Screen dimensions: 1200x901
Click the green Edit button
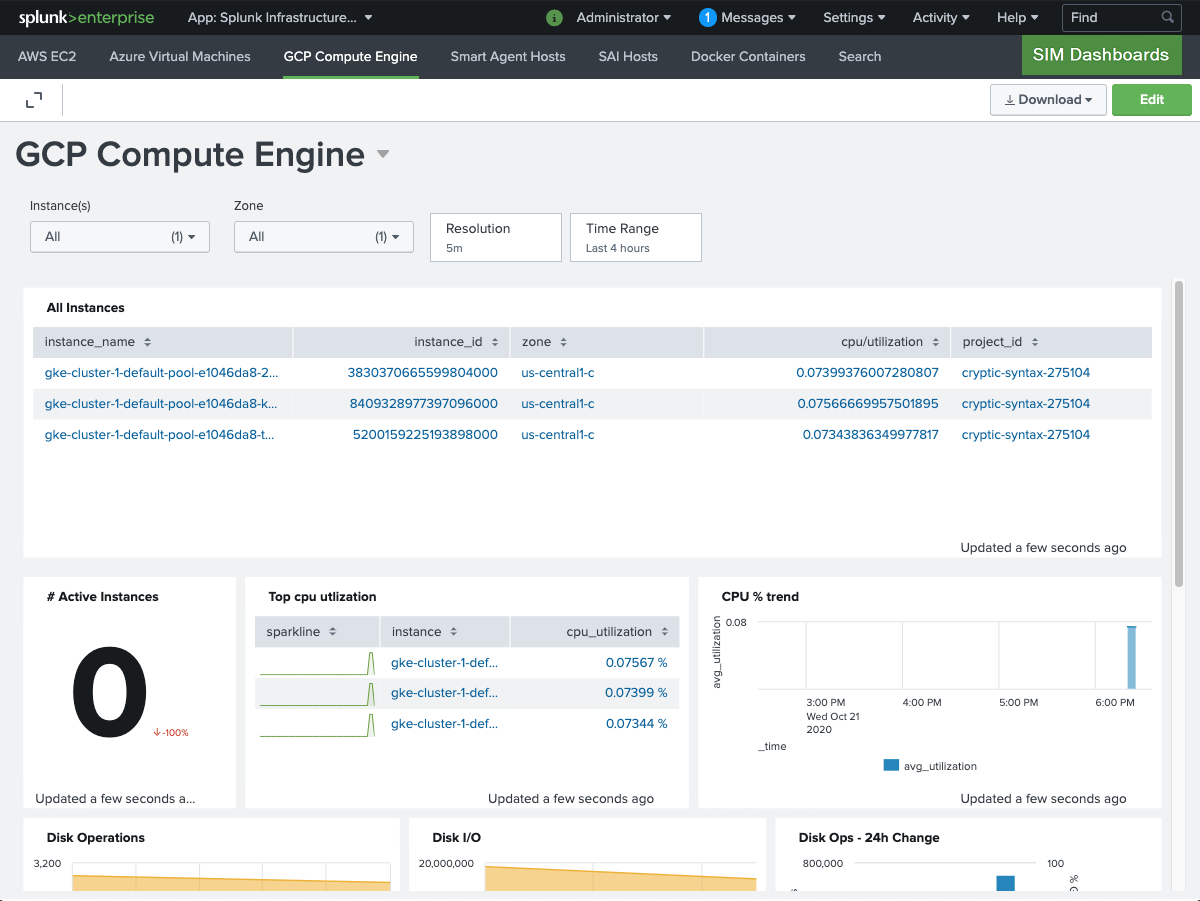click(x=1152, y=100)
